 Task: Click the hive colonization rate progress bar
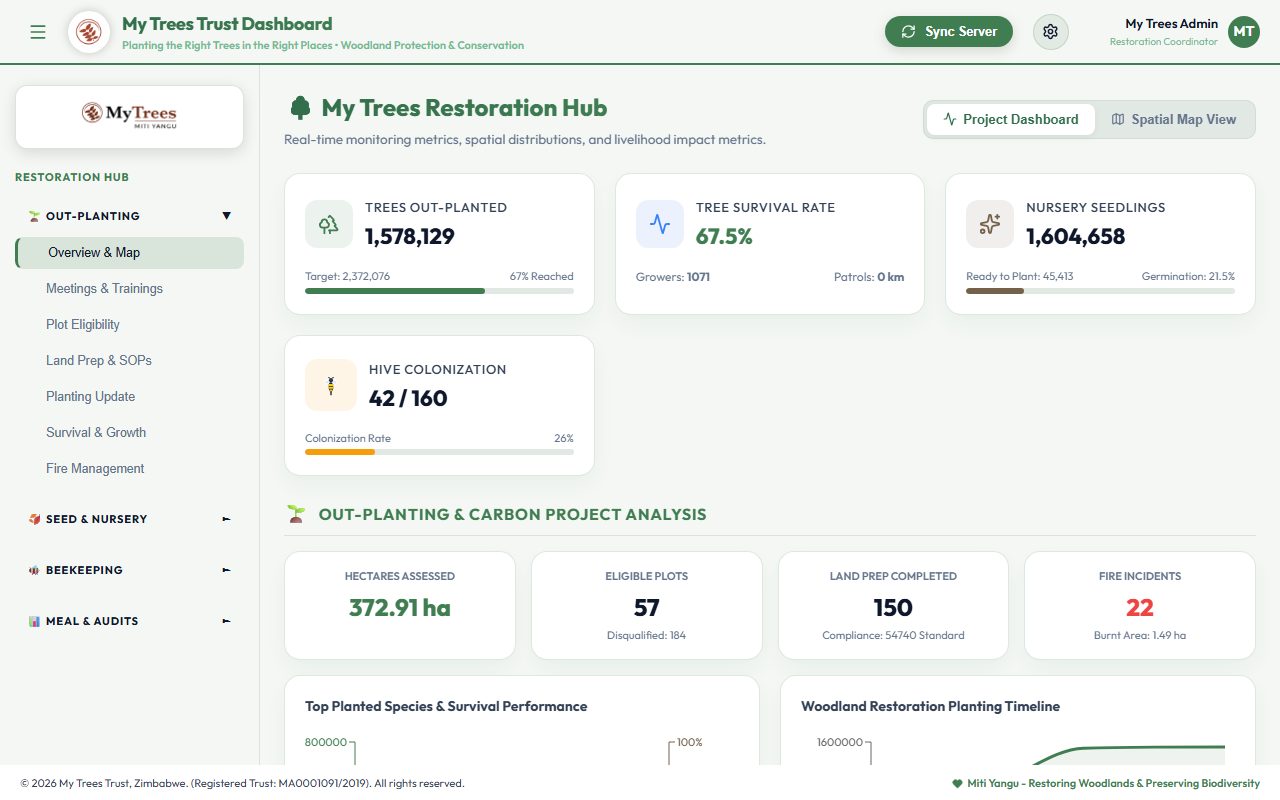pos(439,452)
